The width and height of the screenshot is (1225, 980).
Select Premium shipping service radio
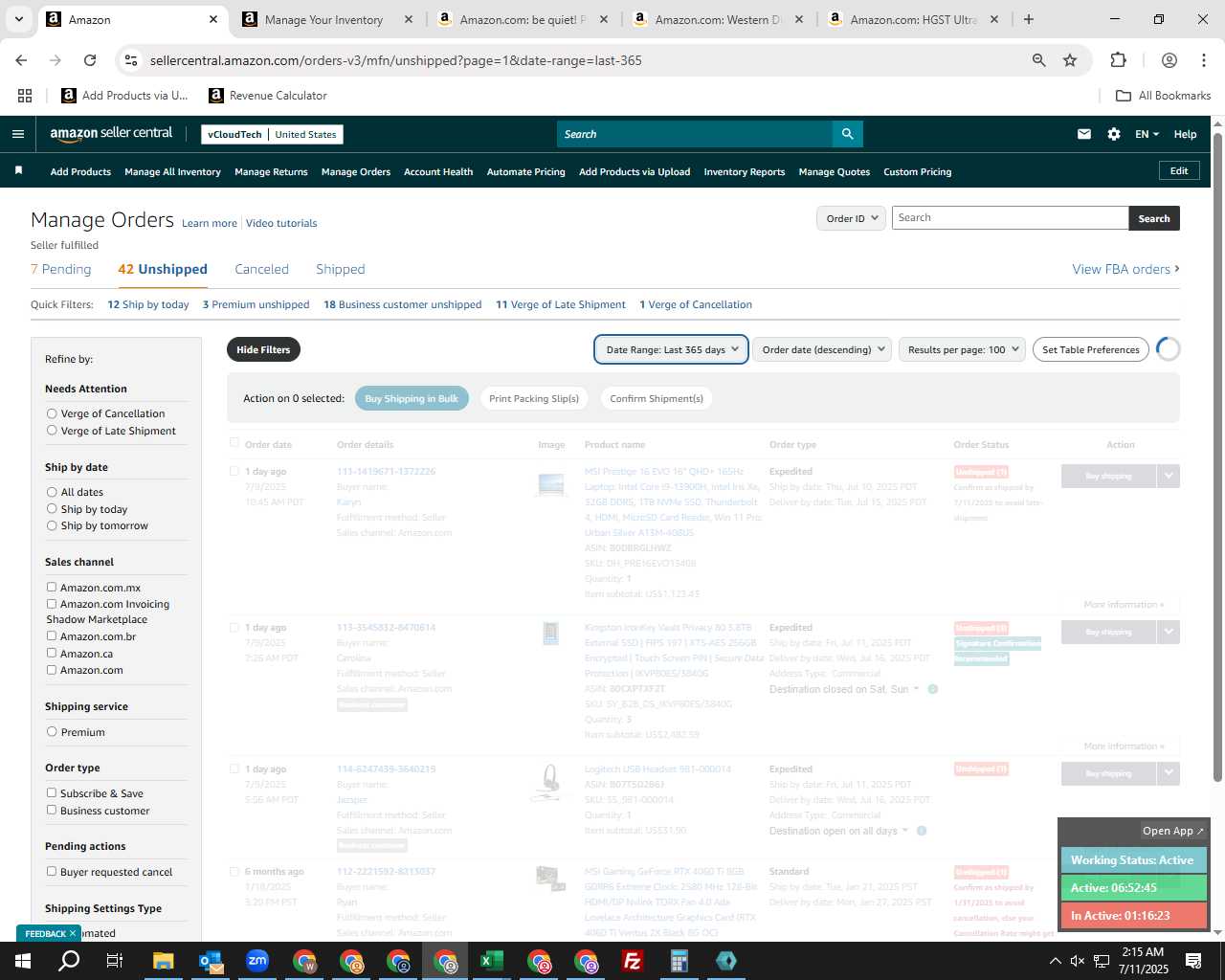pyautogui.click(x=52, y=732)
